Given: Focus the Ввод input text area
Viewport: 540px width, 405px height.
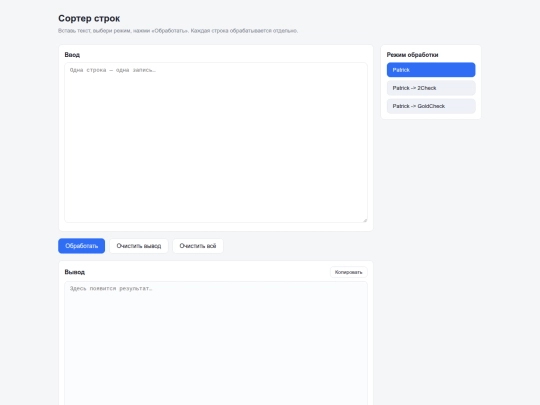Looking at the screenshot, I should pyautogui.click(x=216, y=142).
